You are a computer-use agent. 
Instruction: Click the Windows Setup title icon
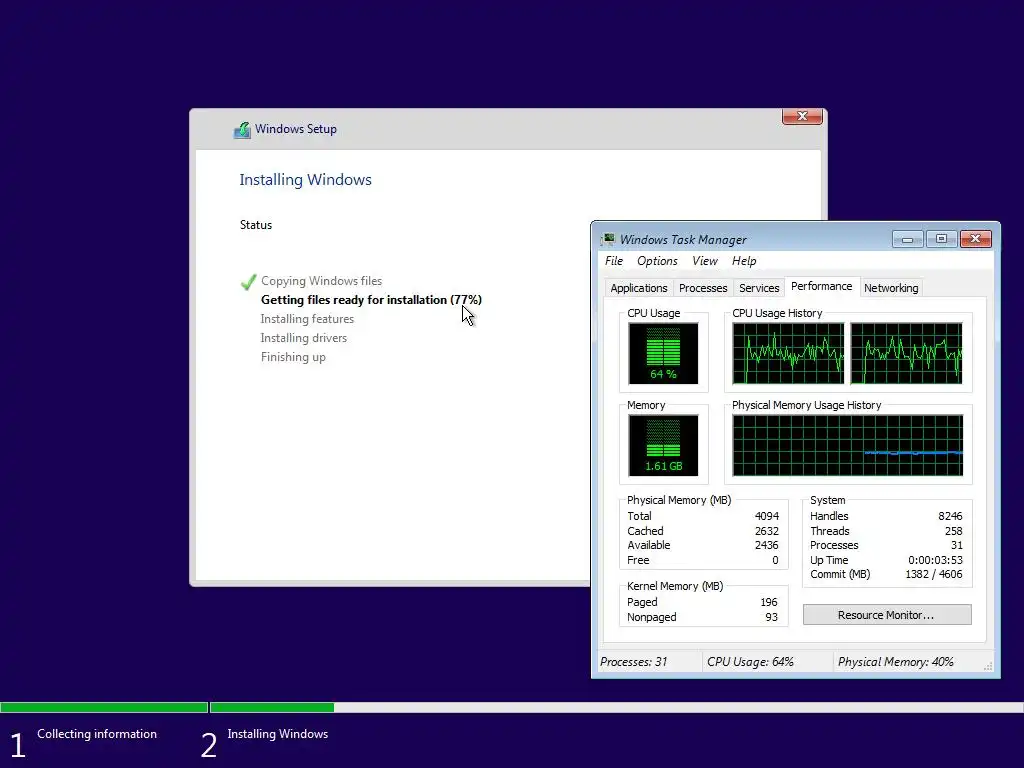pyautogui.click(x=242, y=129)
